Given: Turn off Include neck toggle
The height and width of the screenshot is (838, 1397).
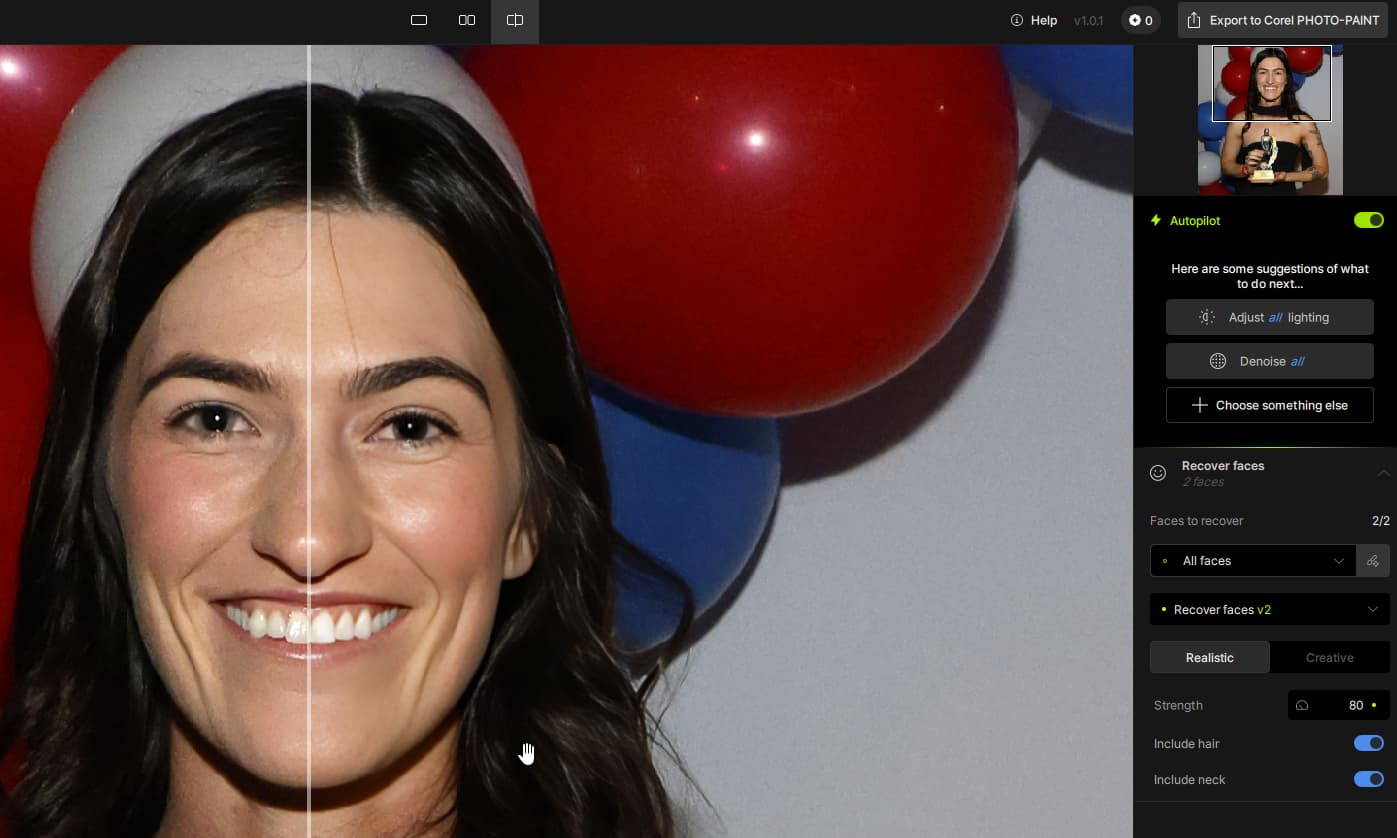Looking at the screenshot, I should pyautogui.click(x=1368, y=779).
